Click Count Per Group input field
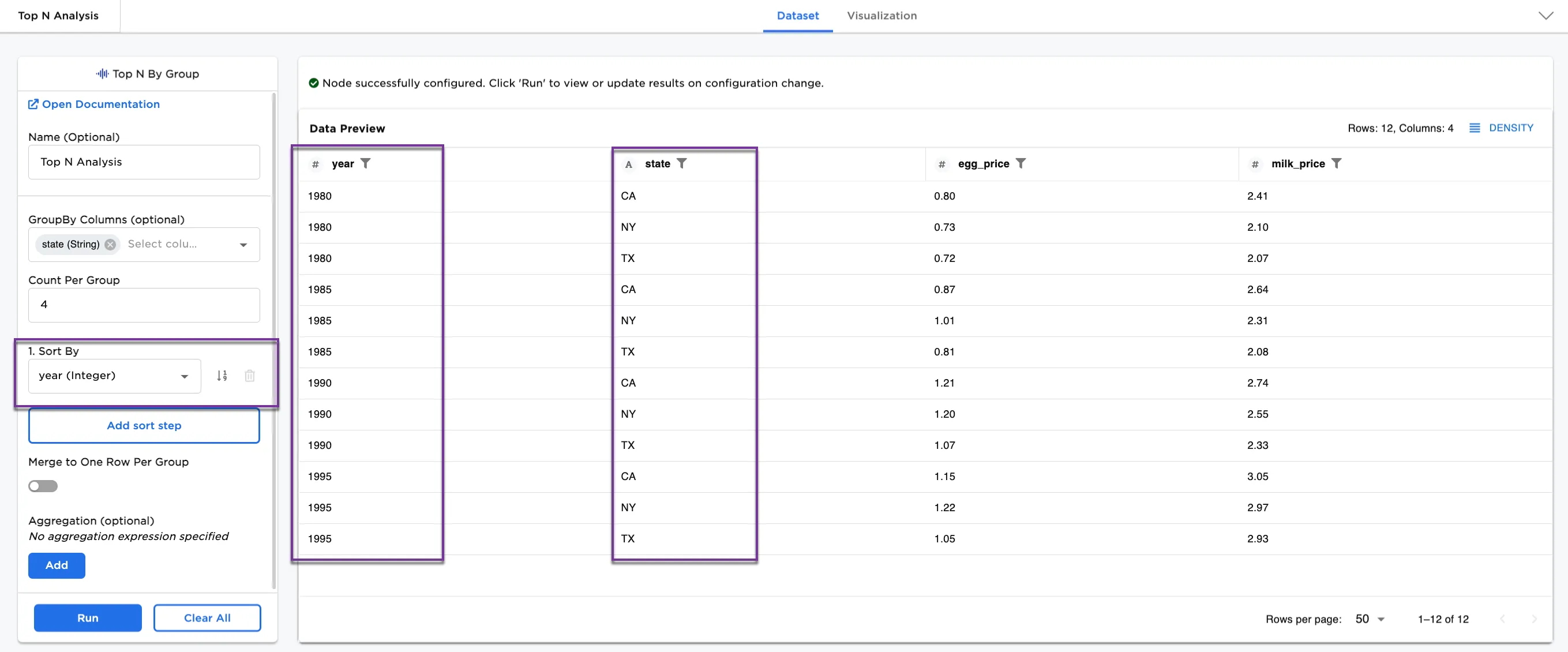Image resolution: width=1568 pixels, height=652 pixels. point(144,305)
